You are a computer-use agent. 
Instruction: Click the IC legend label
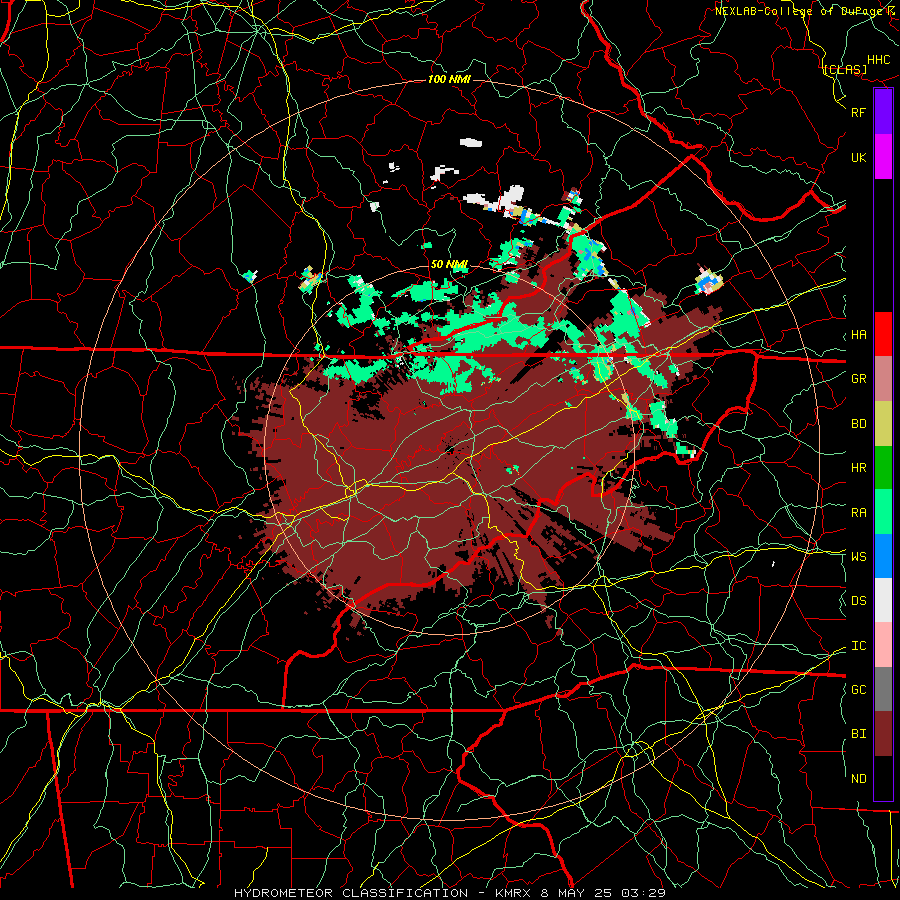858,646
